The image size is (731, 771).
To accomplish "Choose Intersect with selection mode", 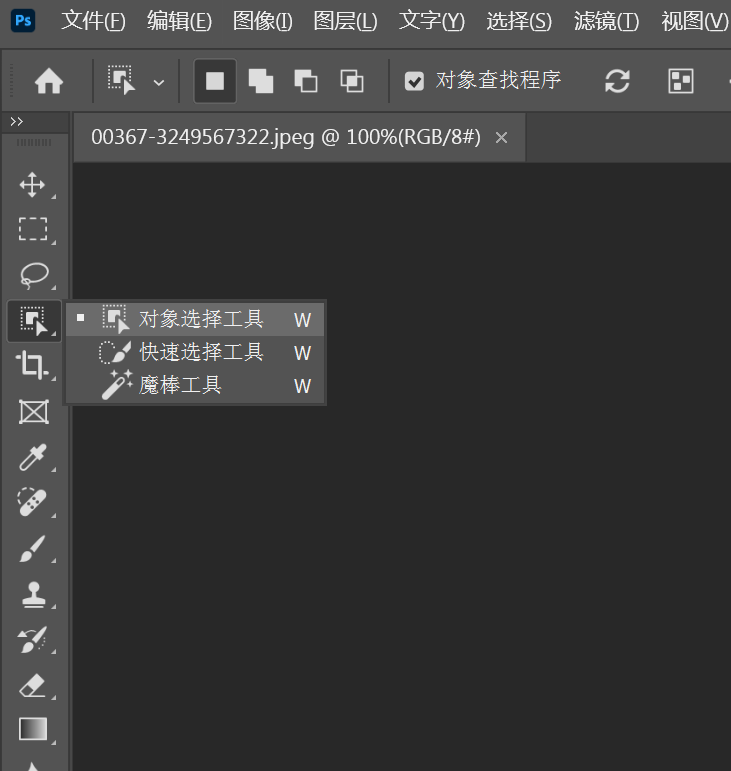I will pos(352,81).
